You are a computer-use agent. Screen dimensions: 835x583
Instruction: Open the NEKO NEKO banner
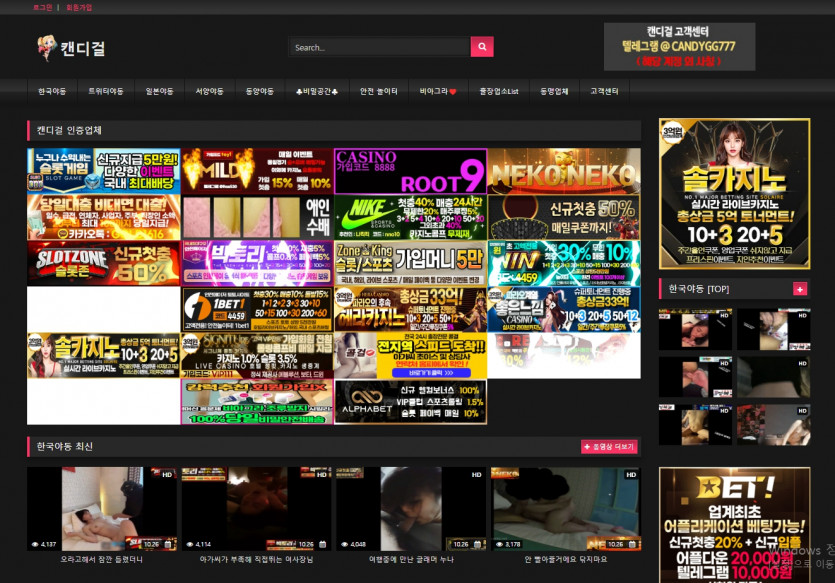point(564,171)
